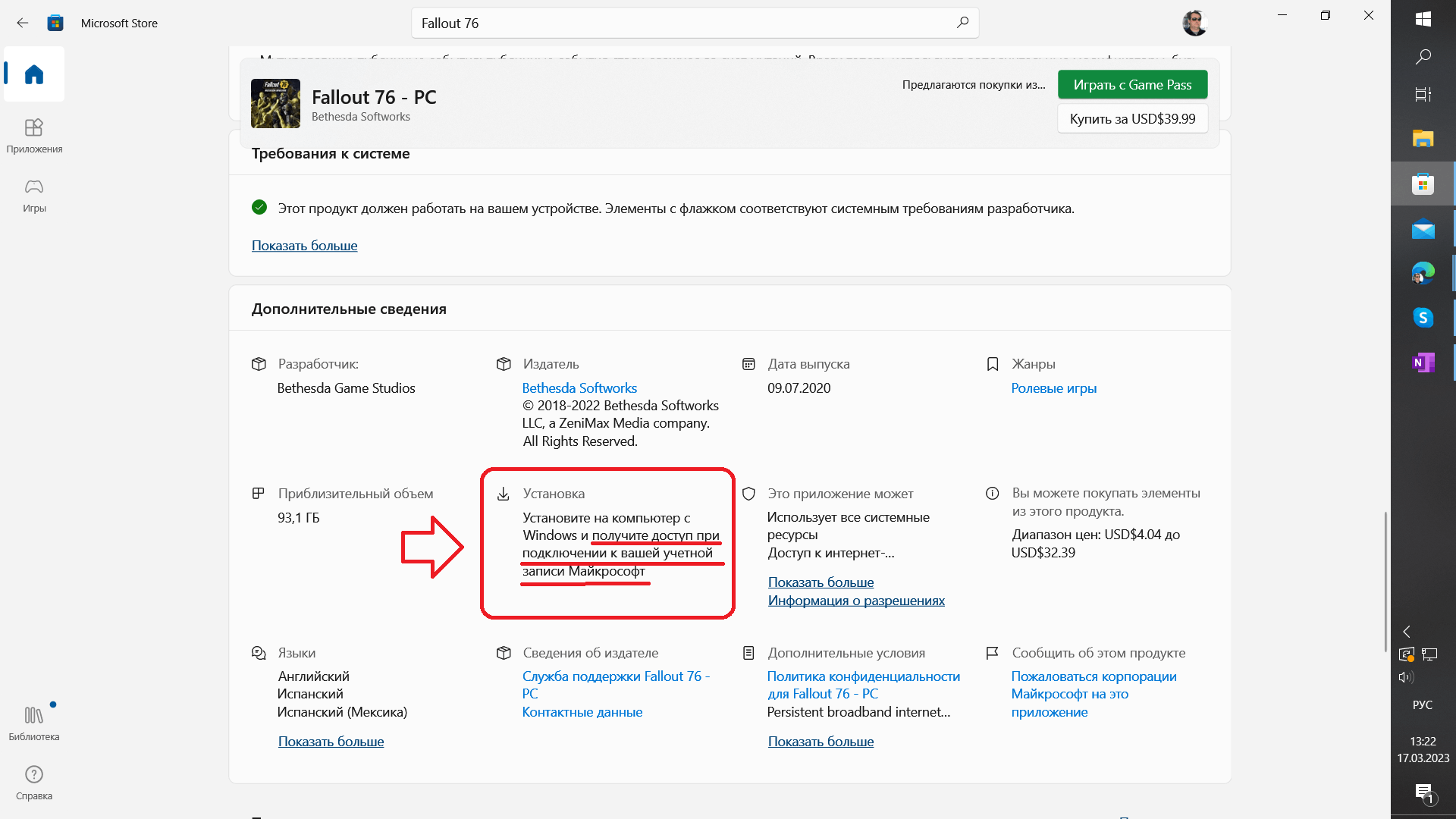Open taskbar search magnifier
The image size is (1456, 819).
1423,57
